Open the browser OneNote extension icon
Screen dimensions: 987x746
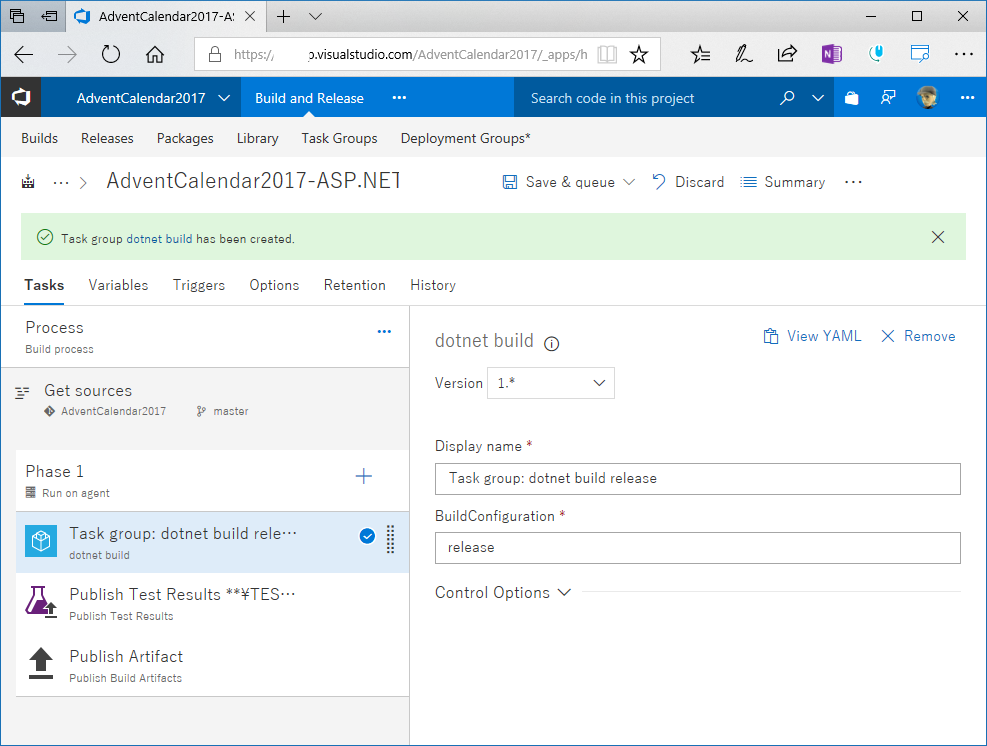831,54
